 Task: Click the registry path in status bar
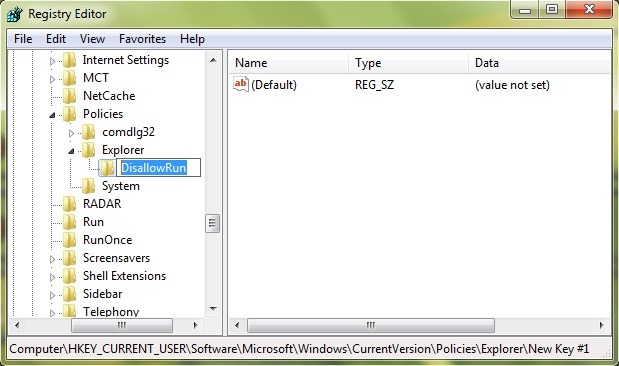point(299,349)
